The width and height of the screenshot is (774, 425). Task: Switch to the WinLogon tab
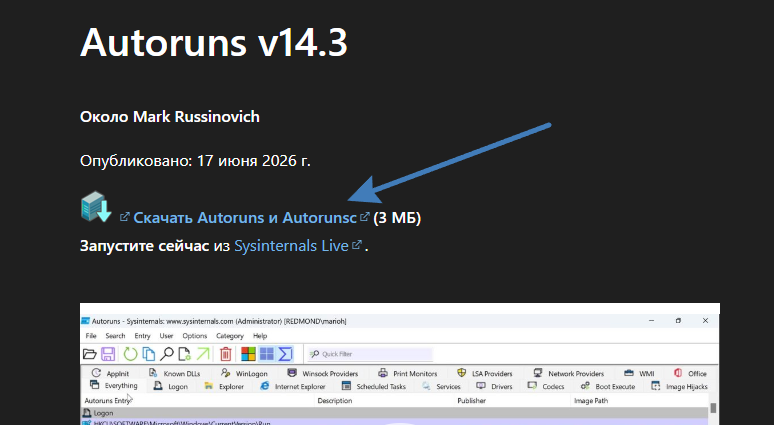(244, 373)
